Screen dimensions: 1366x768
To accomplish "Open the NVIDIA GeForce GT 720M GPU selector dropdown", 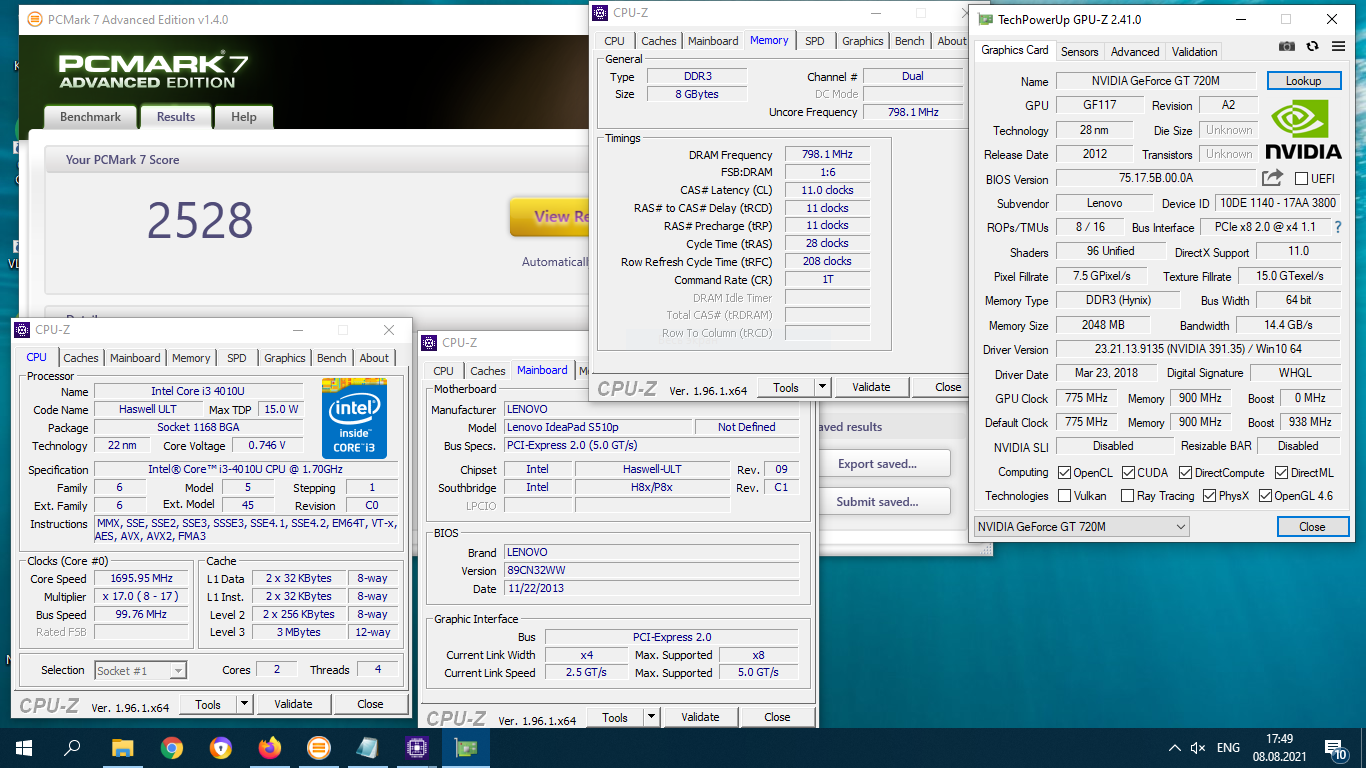I will [1081, 526].
